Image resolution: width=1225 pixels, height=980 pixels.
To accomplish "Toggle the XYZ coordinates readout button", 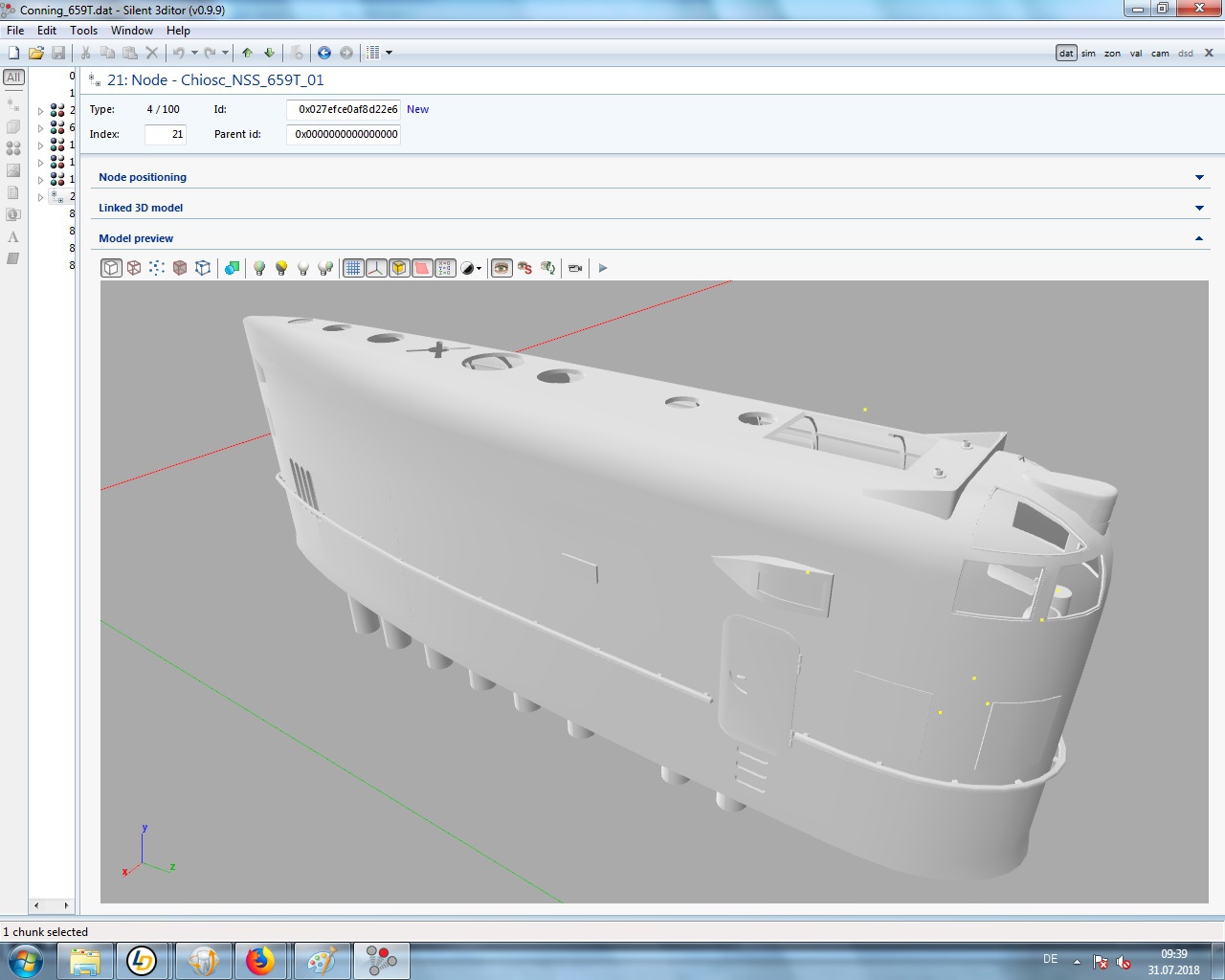I will click(x=445, y=268).
